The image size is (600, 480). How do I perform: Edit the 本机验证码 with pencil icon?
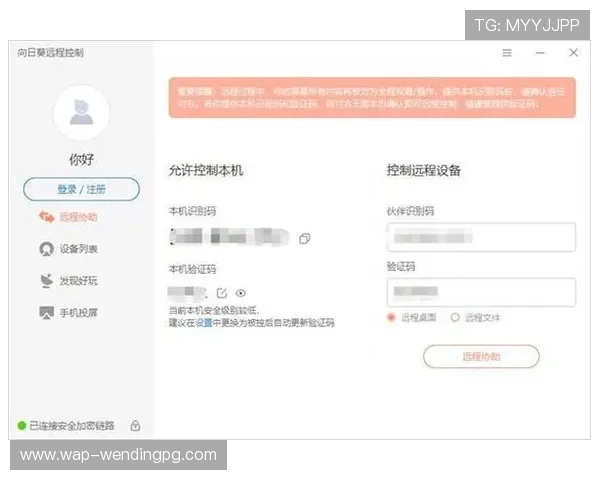[222, 293]
